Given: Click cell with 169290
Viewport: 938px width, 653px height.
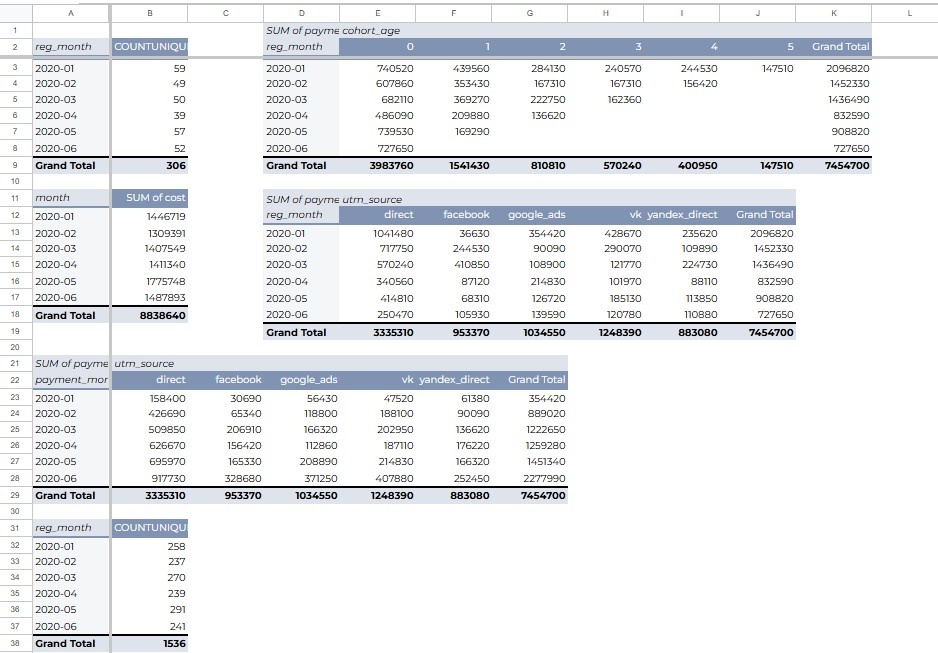Looking at the screenshot, I should click(453, 132).
